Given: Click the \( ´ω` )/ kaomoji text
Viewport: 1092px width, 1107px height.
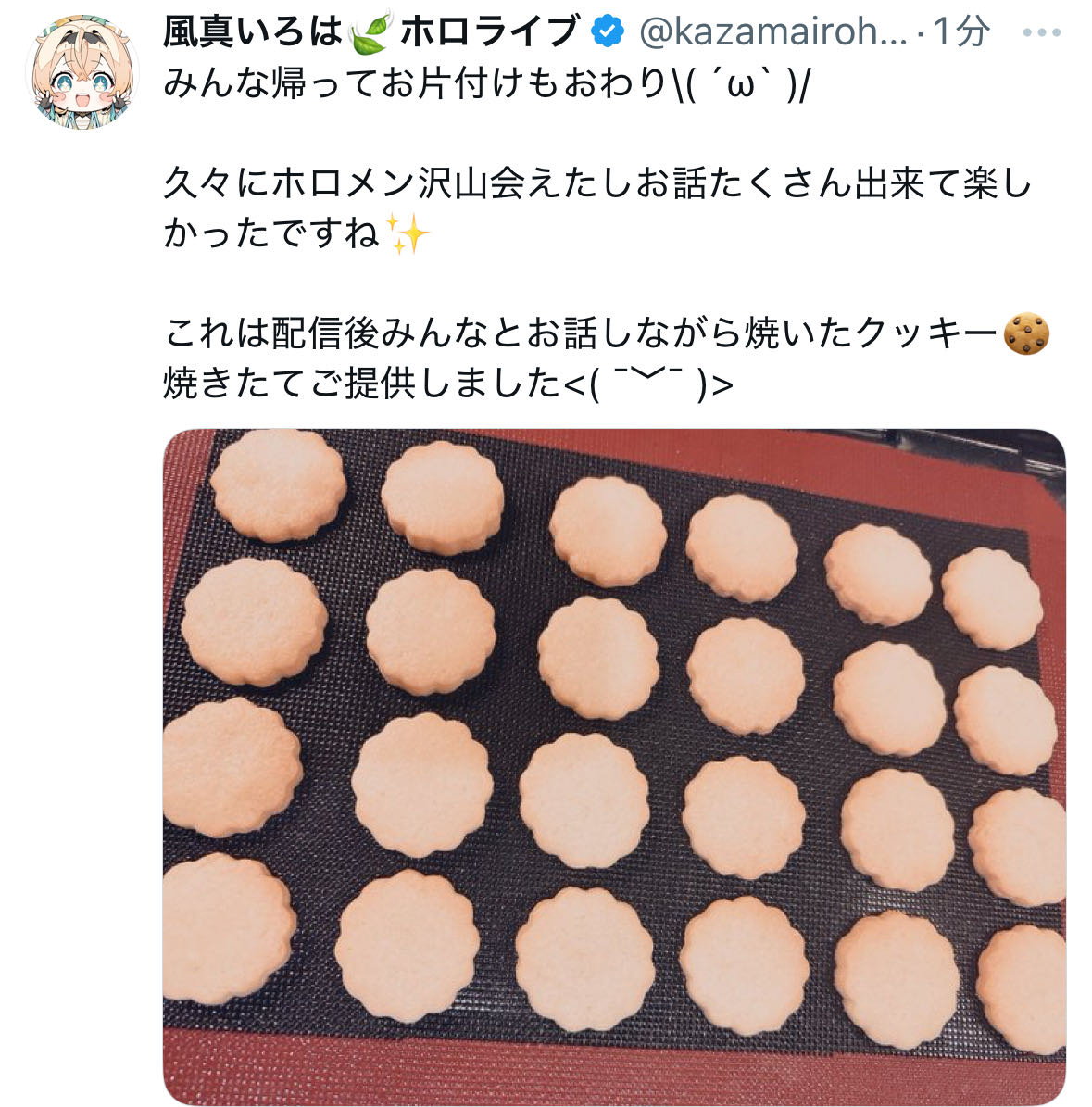Looking at the screenshot, I should point(743,83).
